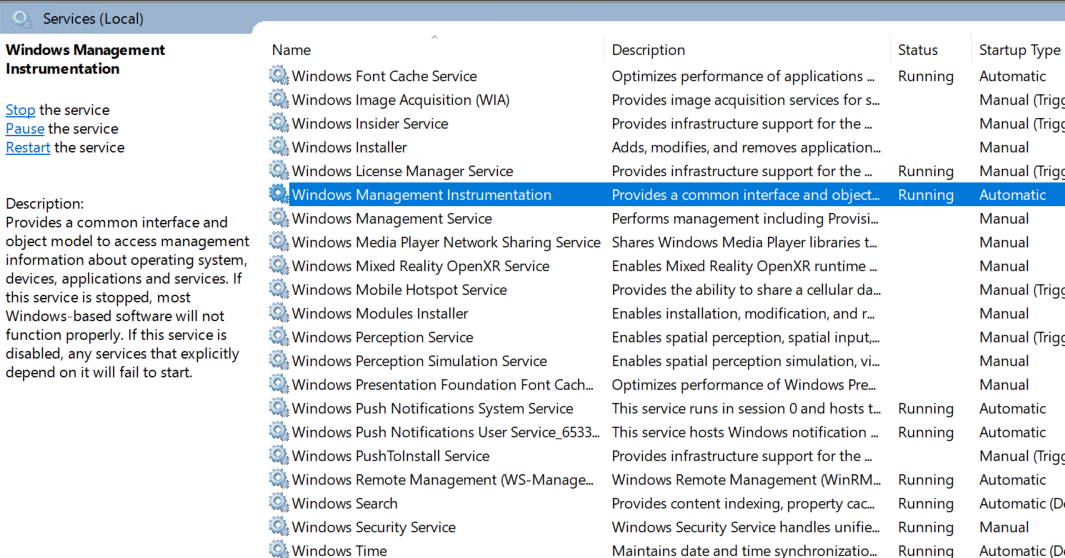This screenshot has height=558, width=1065.
Task: Click the Services (Local) header icon
Action: (22, 18)
